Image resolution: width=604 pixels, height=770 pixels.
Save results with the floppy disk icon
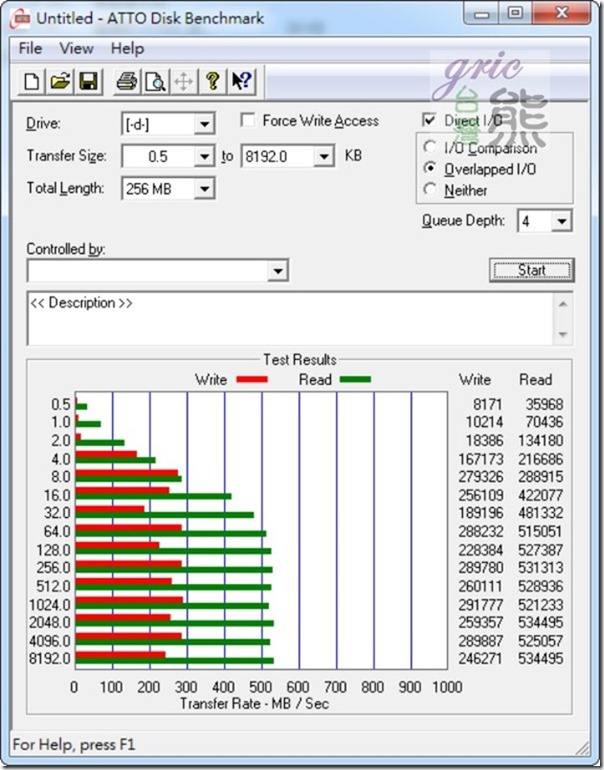(x=88, y=81)
